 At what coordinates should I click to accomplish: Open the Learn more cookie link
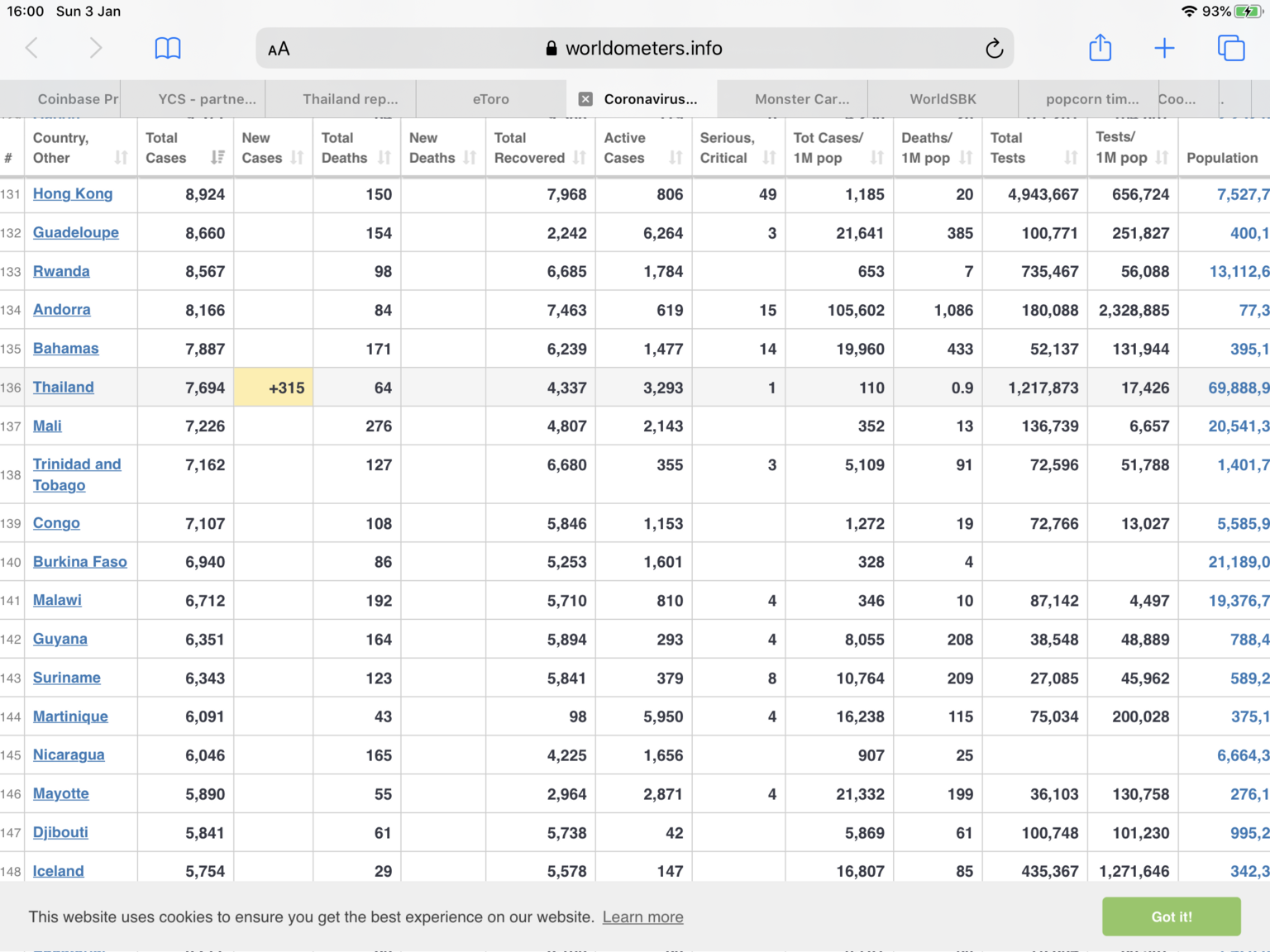(x=642, y=917)
